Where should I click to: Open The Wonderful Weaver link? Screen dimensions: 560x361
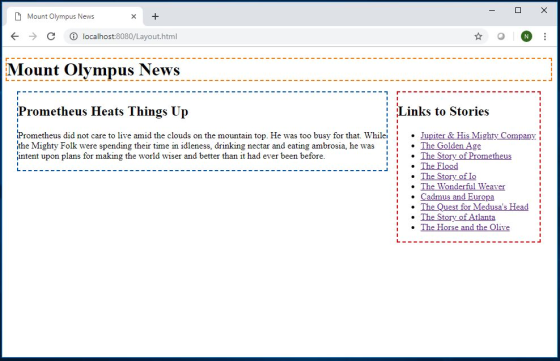(462, 186)
